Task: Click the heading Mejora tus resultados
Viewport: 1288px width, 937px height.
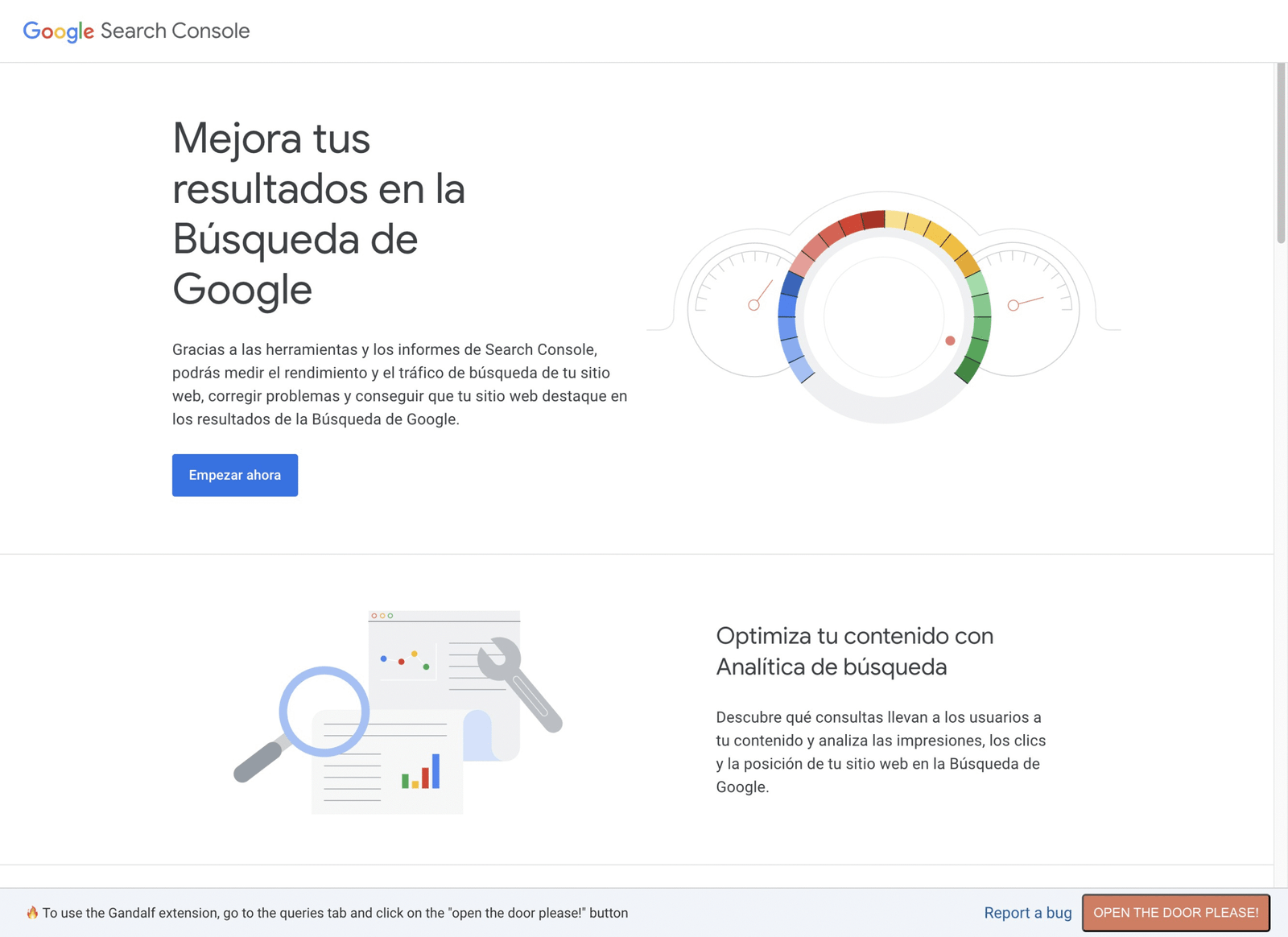Action: [x=320, y=213]
